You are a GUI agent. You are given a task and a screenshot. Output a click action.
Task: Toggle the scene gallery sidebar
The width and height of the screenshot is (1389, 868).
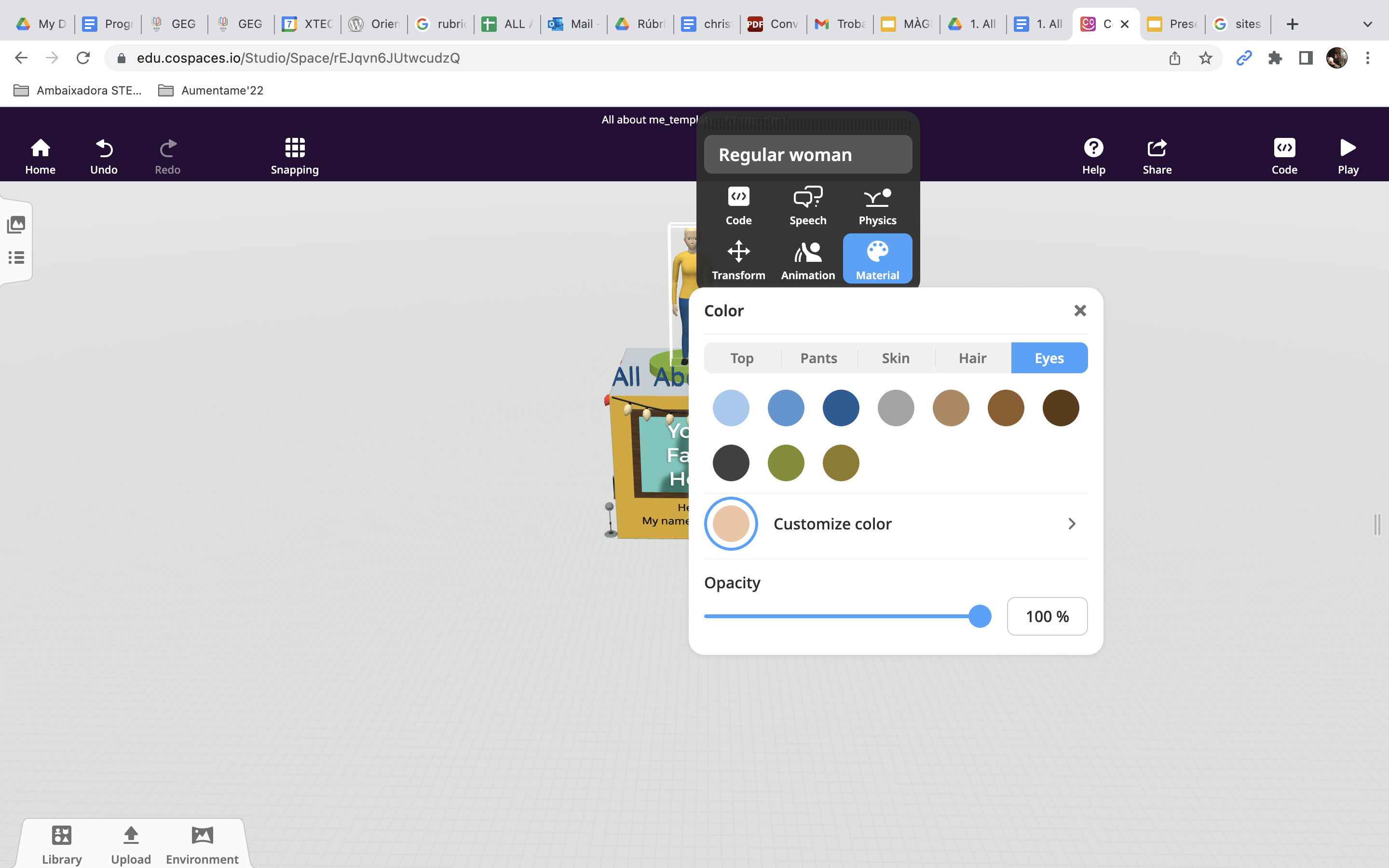point(15,224)
